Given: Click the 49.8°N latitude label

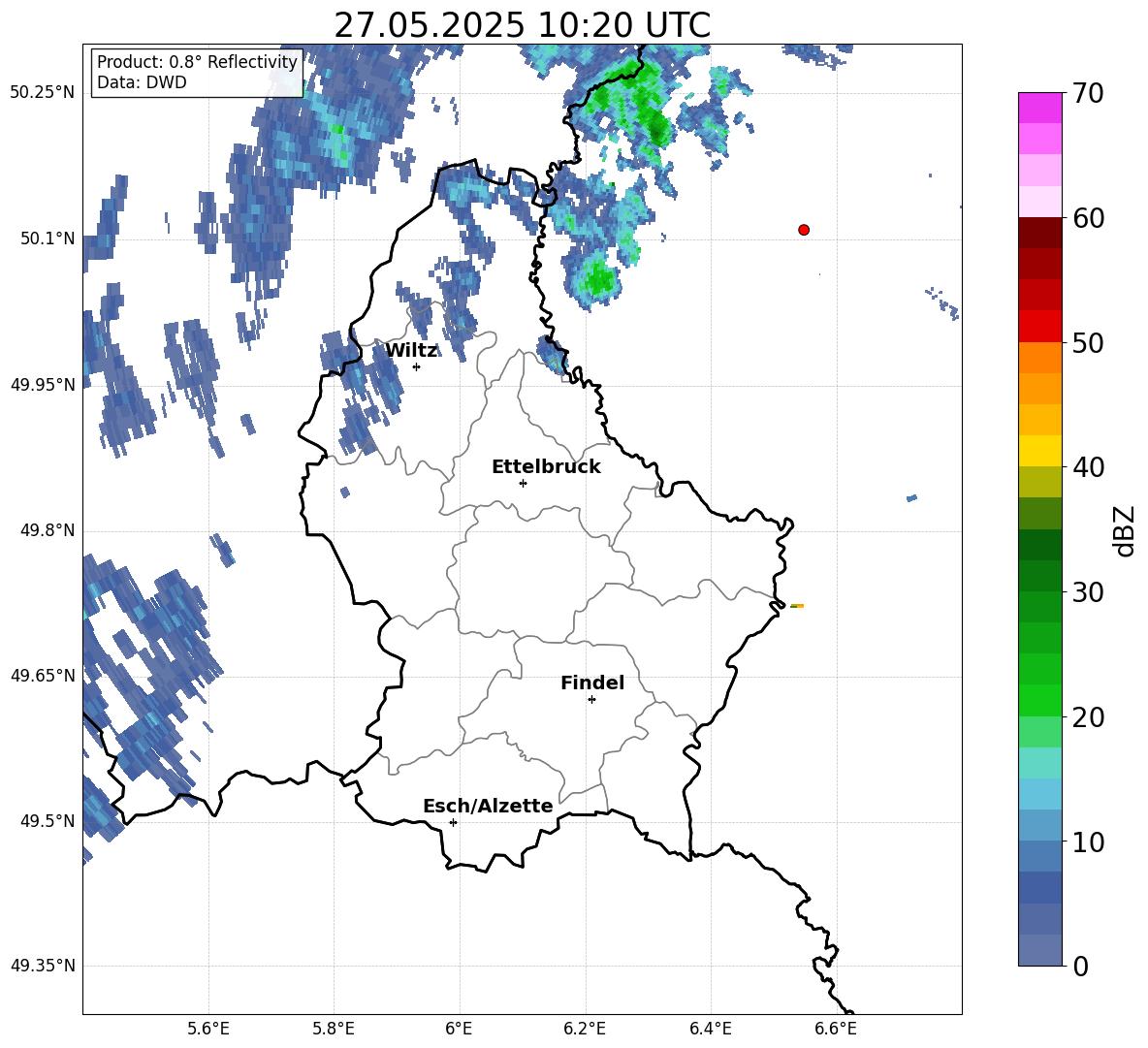Looking at the screenshot, I should tap(48, 530).
